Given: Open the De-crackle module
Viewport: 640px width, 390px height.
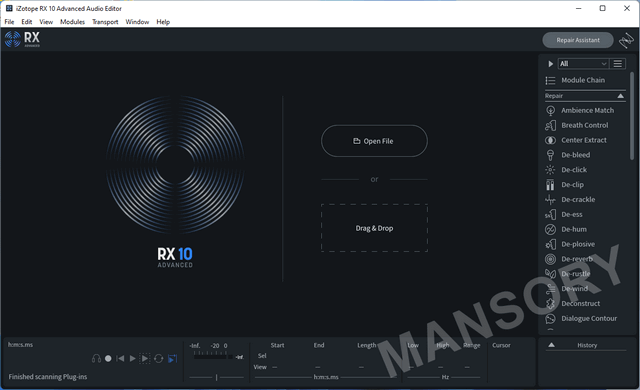Looking at the screenshot, I should point(570,199).
